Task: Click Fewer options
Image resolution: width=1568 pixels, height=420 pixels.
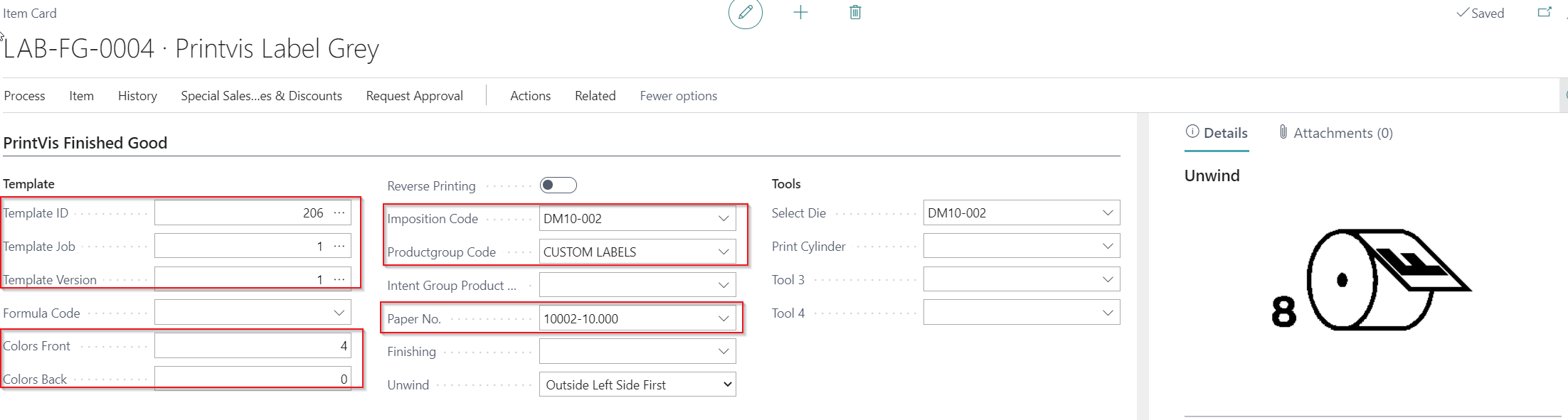Action: tap(678, 96)
